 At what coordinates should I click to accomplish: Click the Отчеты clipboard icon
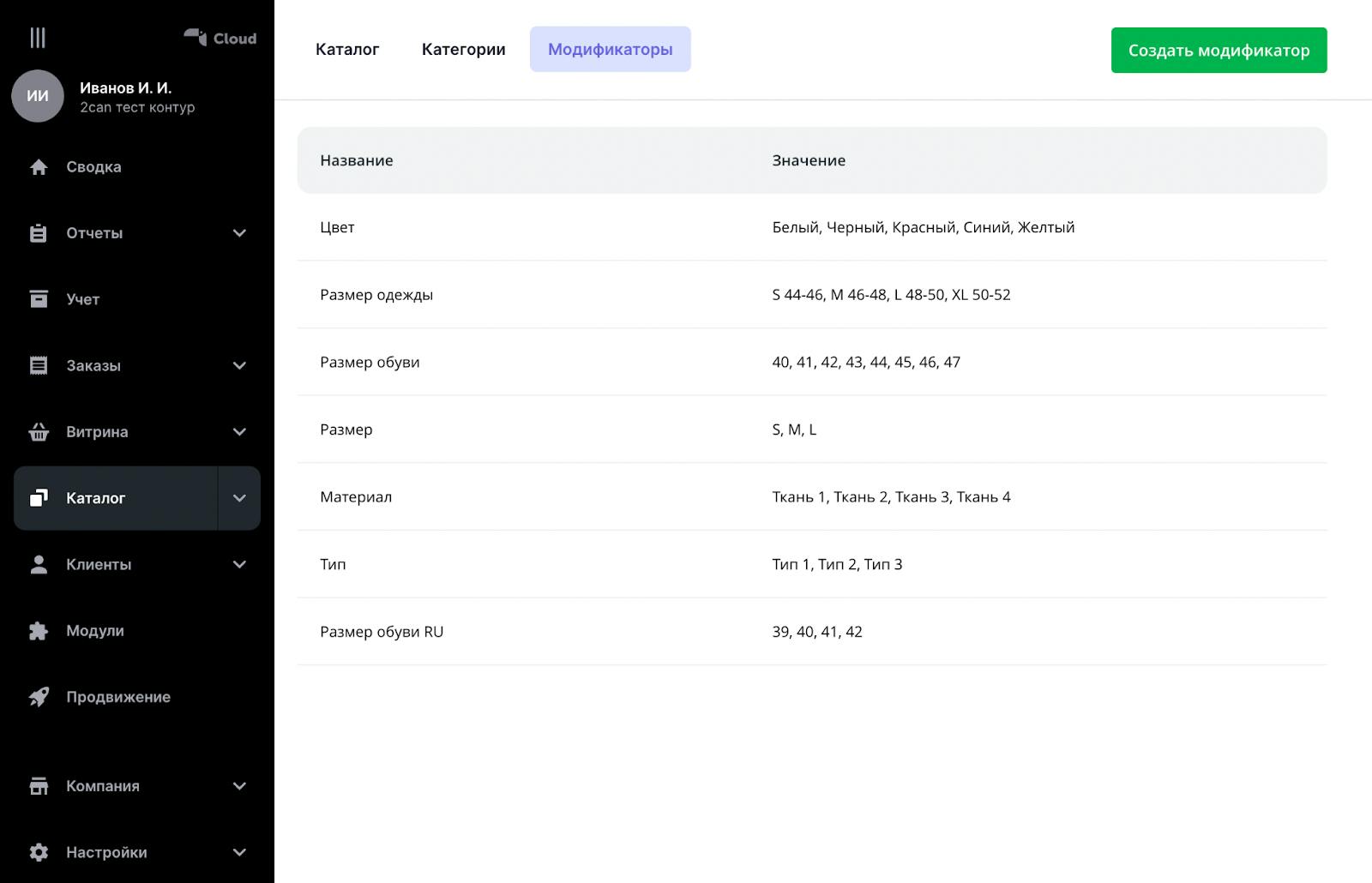pyautogui.click(x=39, y=233)
